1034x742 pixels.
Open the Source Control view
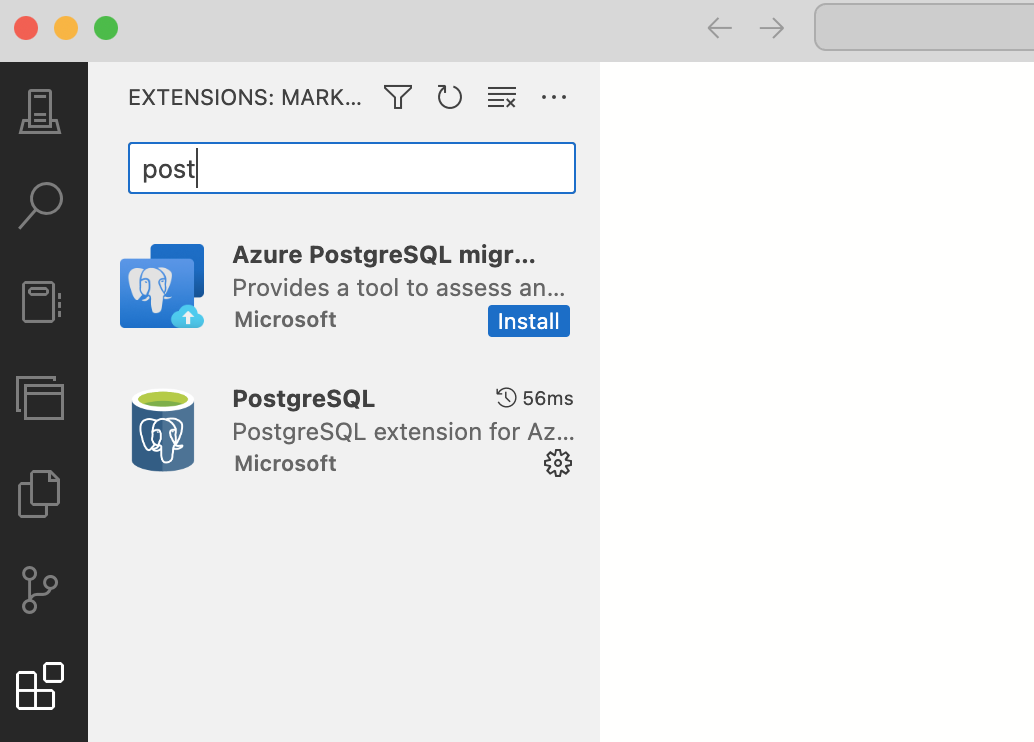point(40,590)
